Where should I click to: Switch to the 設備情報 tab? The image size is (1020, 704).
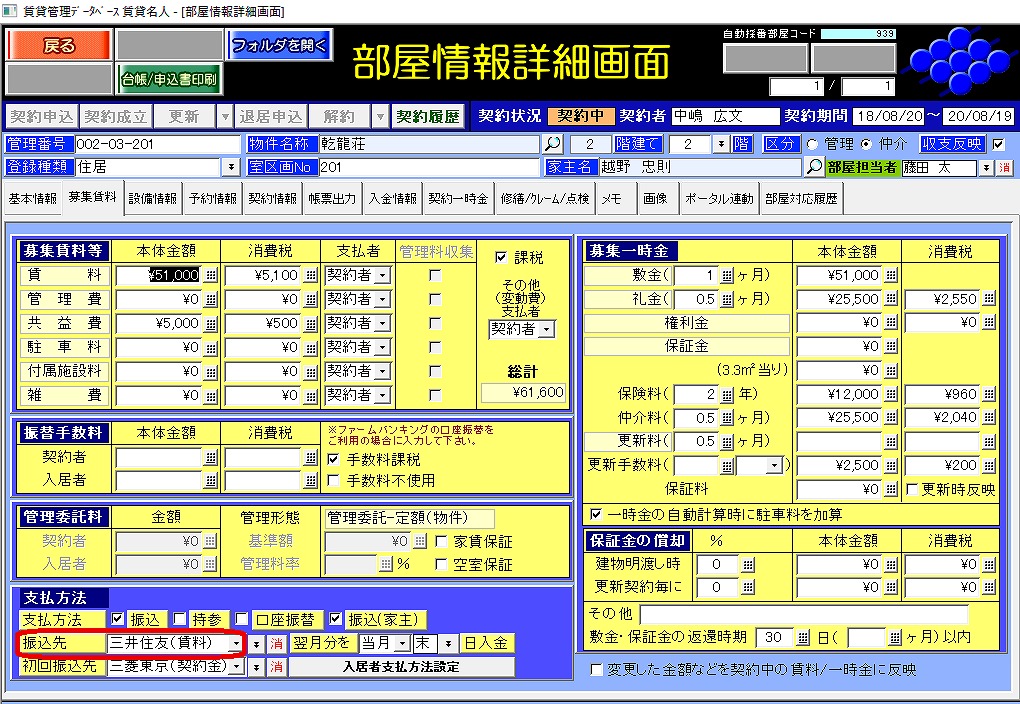pyautogui.click(x=153, y=199)
